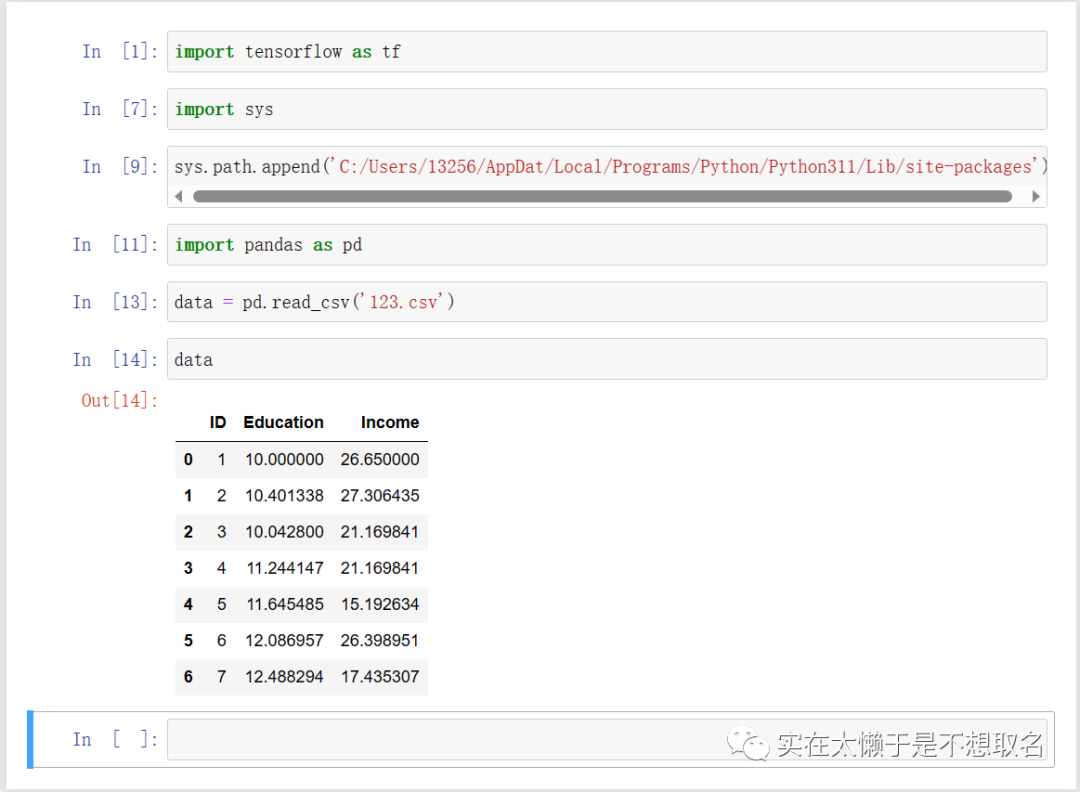Click the WeChat logo in the watermark

[748, 743]
